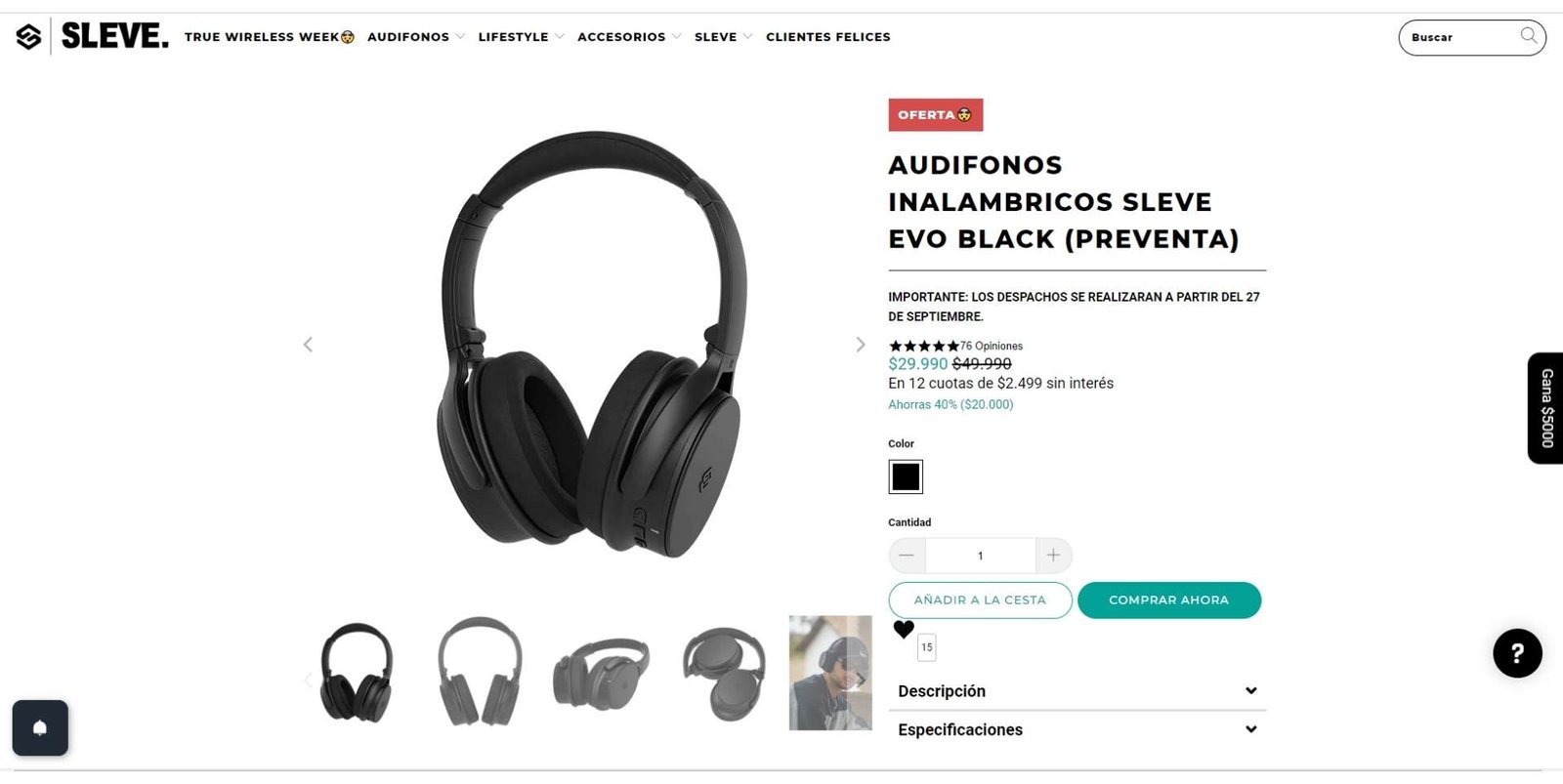Show previous product image with left arrow
1563x784 pixels.
tap(308, 345)
